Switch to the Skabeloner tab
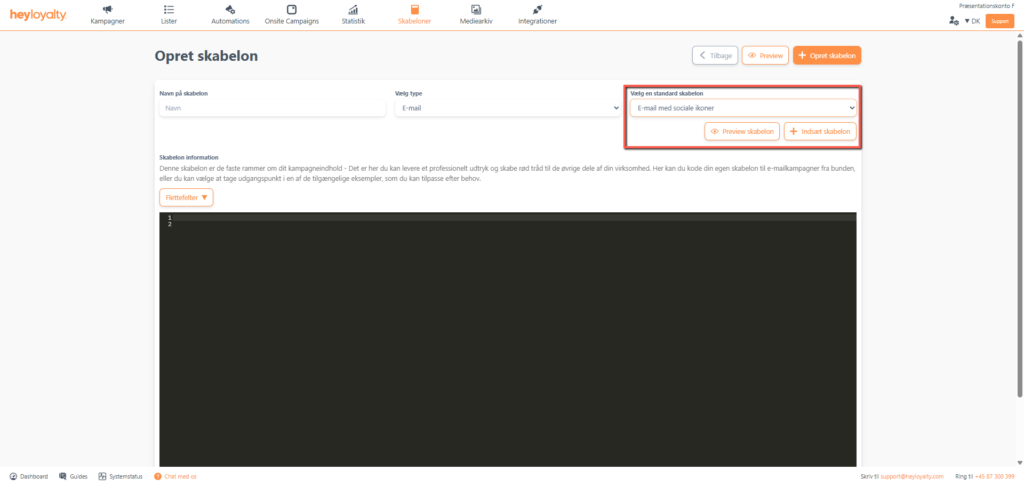Image resolution: width=1024 pixels, height=486 pixels. tap(414, 15)
